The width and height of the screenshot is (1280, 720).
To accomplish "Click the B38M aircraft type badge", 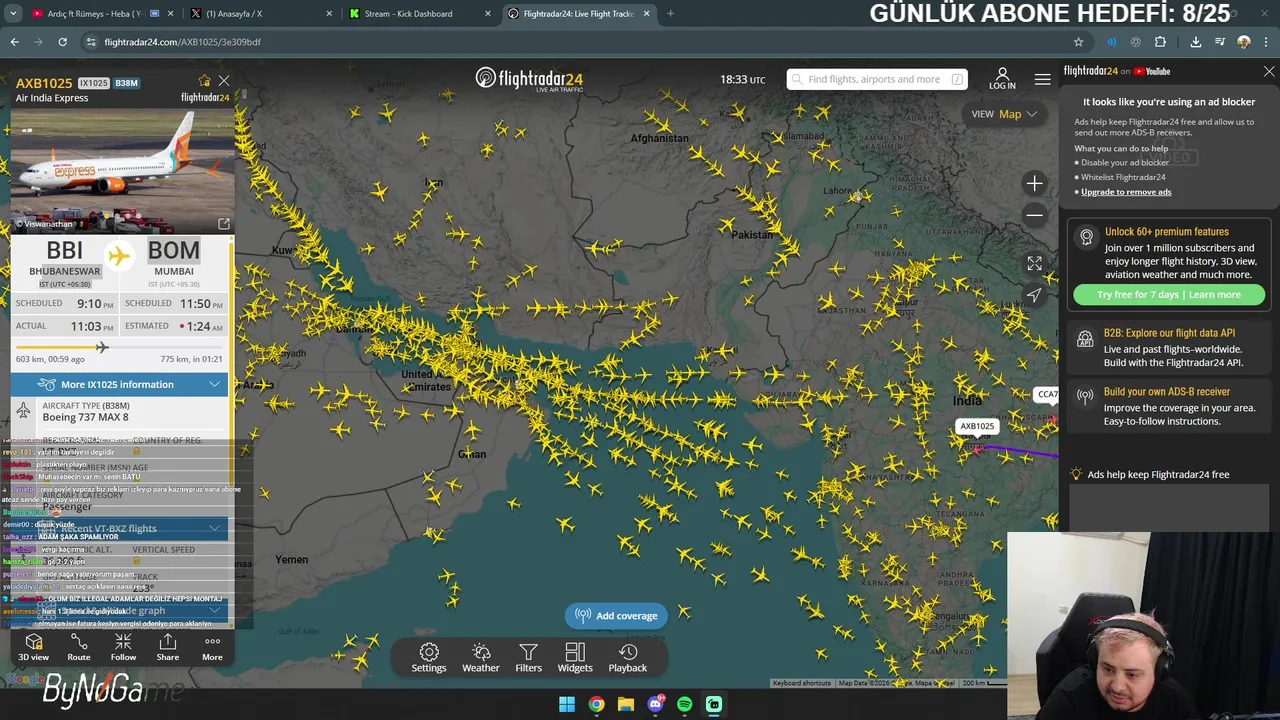I will point(126,83).
